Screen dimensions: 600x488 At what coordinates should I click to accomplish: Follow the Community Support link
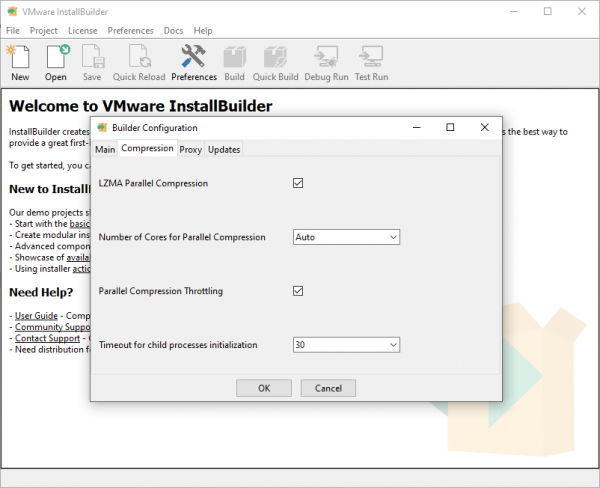pyautogui.click(x=52, y=327)
